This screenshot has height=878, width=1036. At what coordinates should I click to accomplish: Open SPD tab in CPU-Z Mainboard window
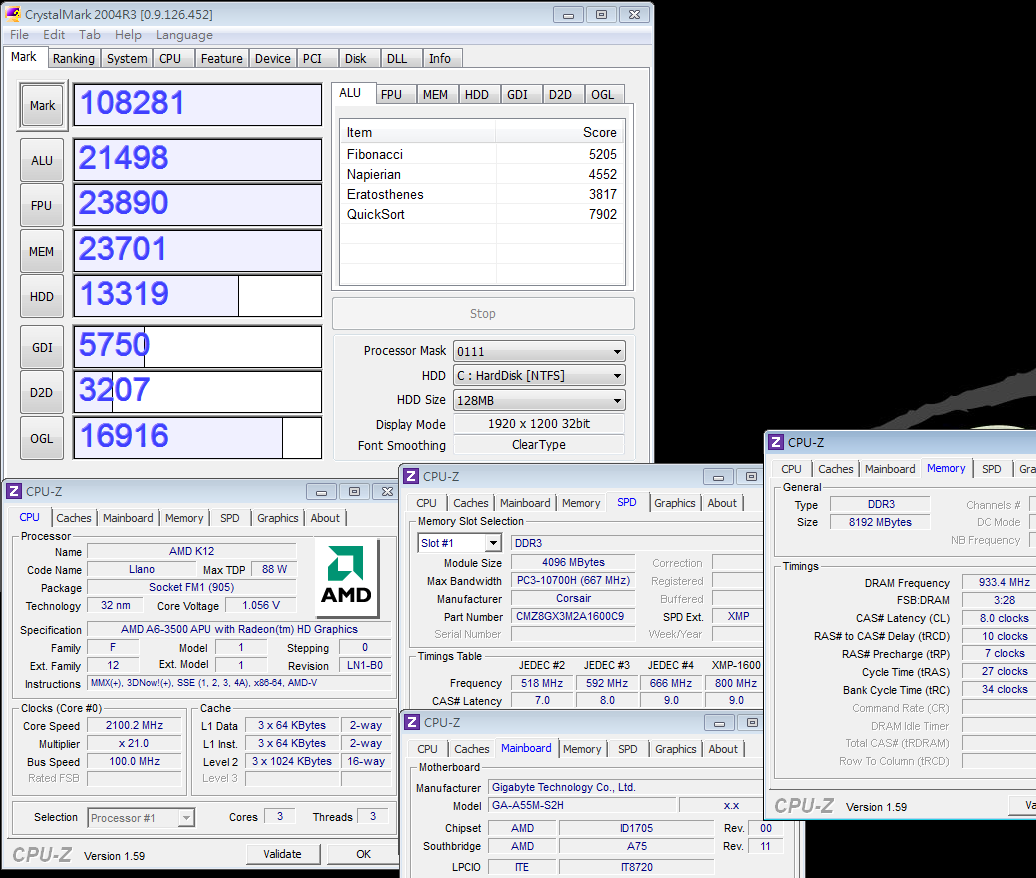628,749
